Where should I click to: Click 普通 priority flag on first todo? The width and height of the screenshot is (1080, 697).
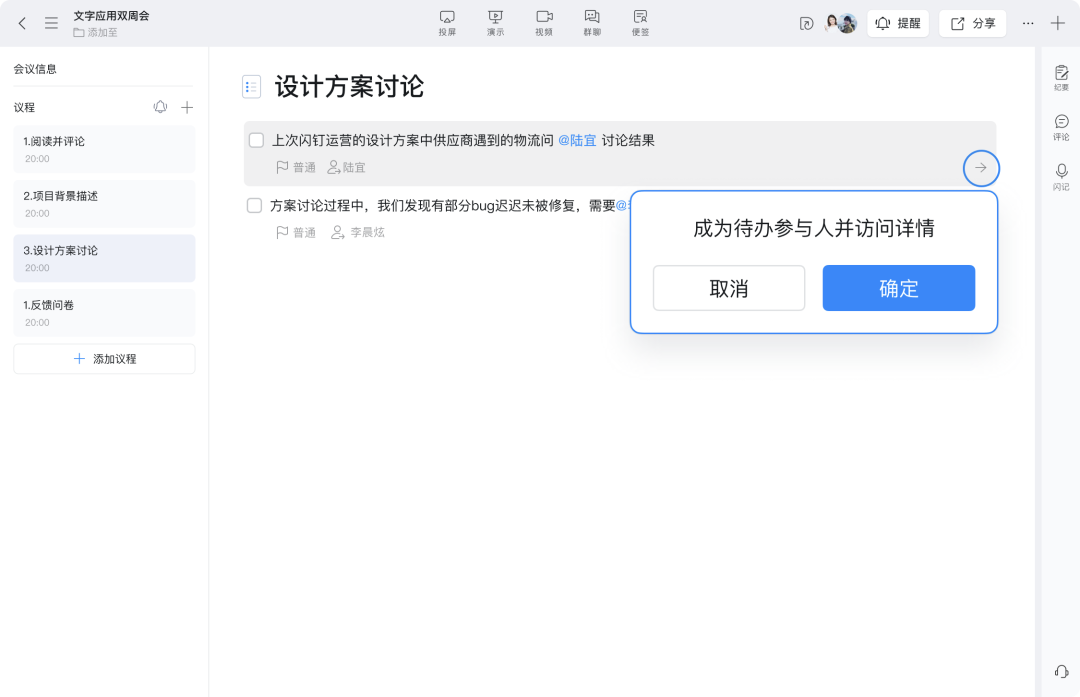pos(295,168)
